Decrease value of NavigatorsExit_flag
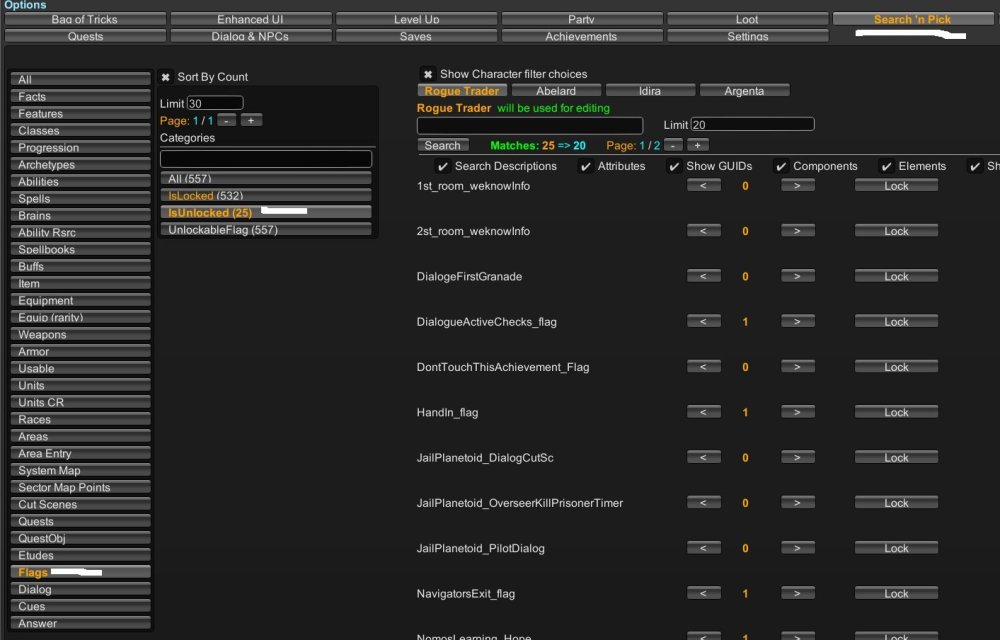The width and height of the screenshot is (1000, 640). (703, 594)
